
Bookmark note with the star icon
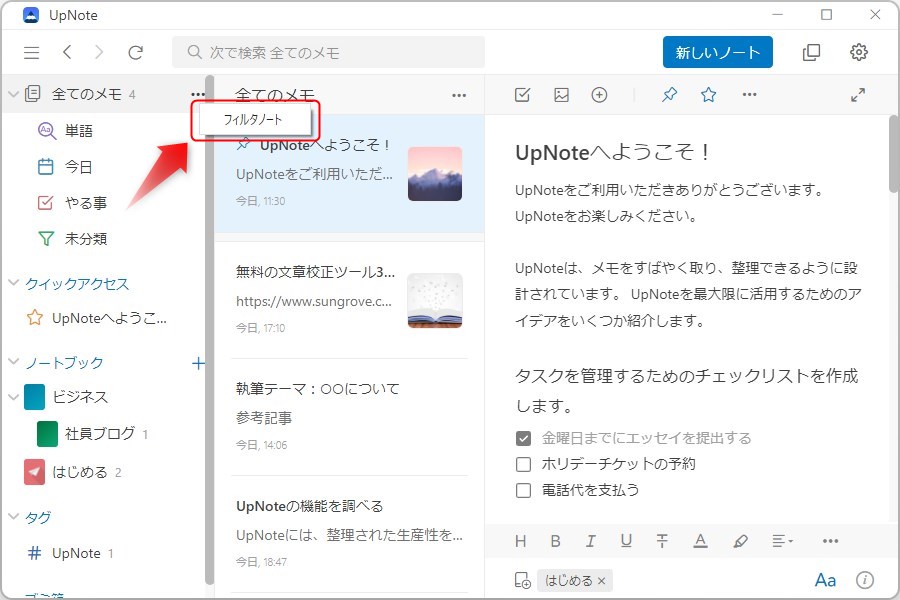708,95
